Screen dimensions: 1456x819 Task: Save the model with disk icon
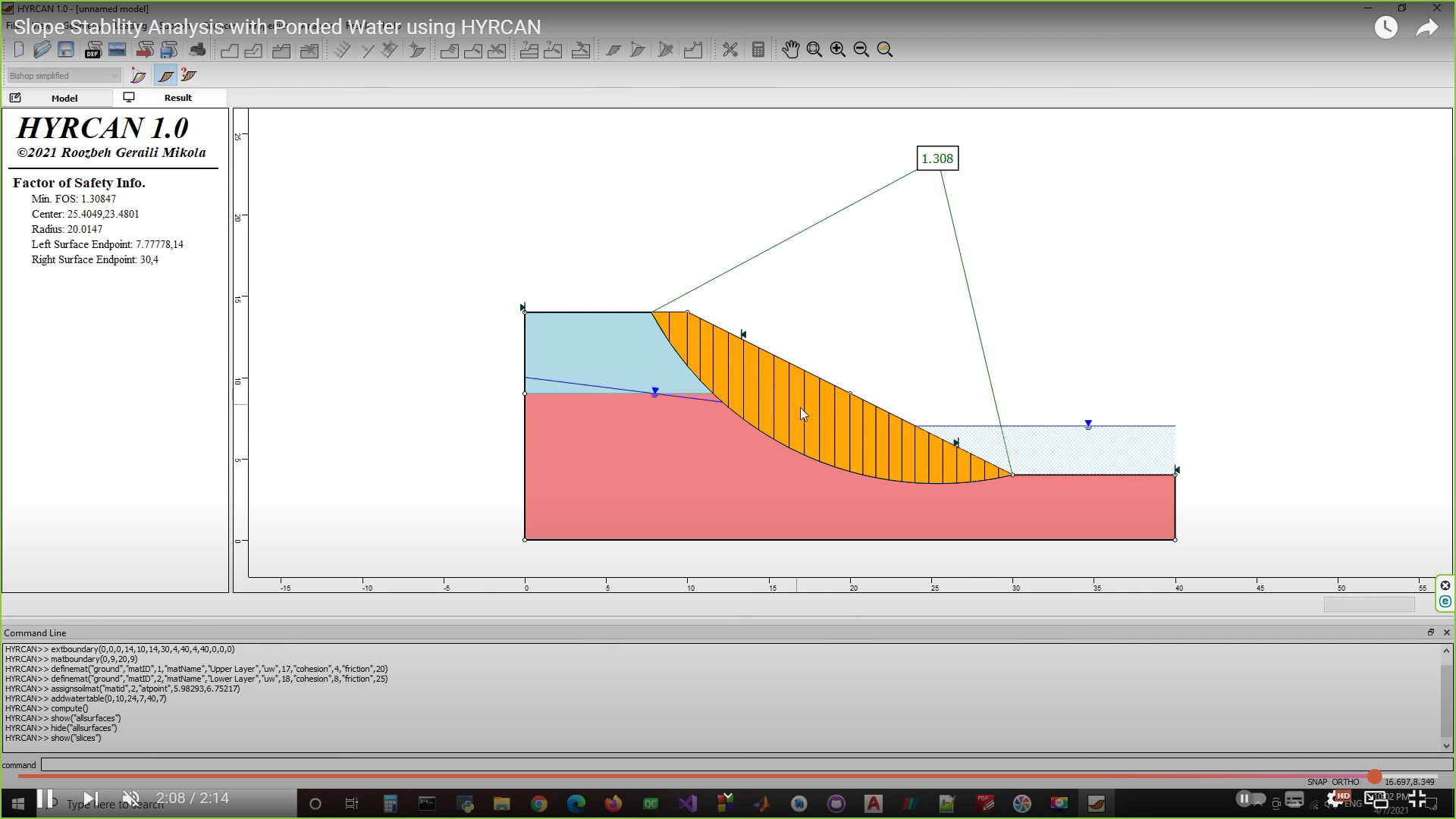[66, 50]
